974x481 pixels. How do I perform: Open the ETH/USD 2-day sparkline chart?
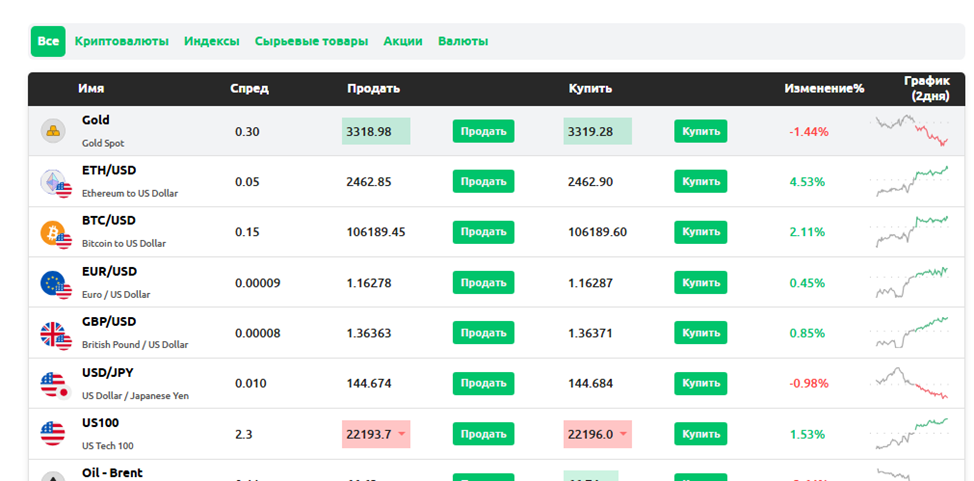click(911, 181)
